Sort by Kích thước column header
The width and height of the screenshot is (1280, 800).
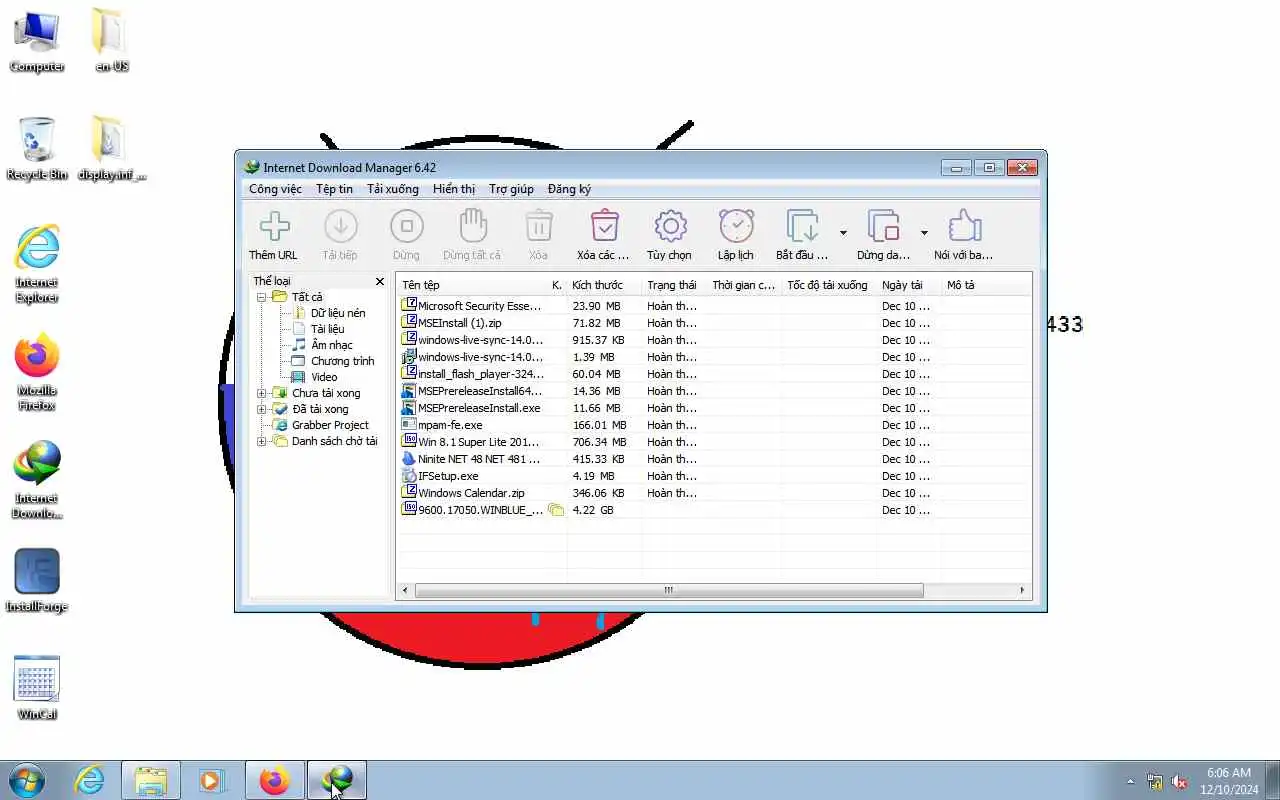pyautogui.click(x=604, y=285)
